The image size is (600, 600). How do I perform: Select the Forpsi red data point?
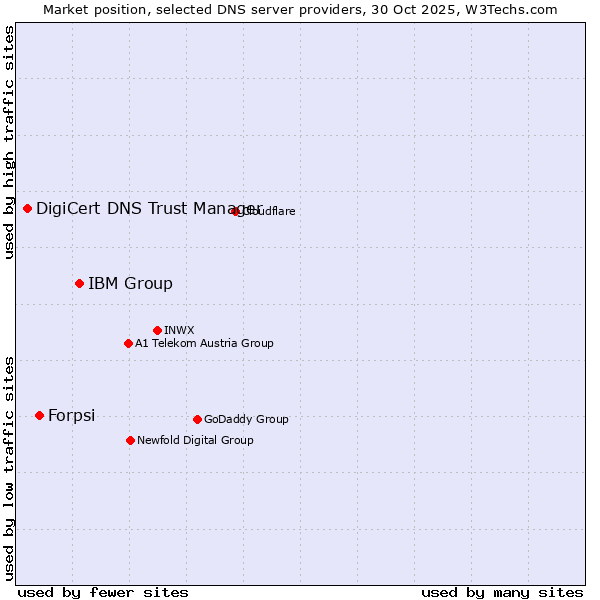(39, 415)
